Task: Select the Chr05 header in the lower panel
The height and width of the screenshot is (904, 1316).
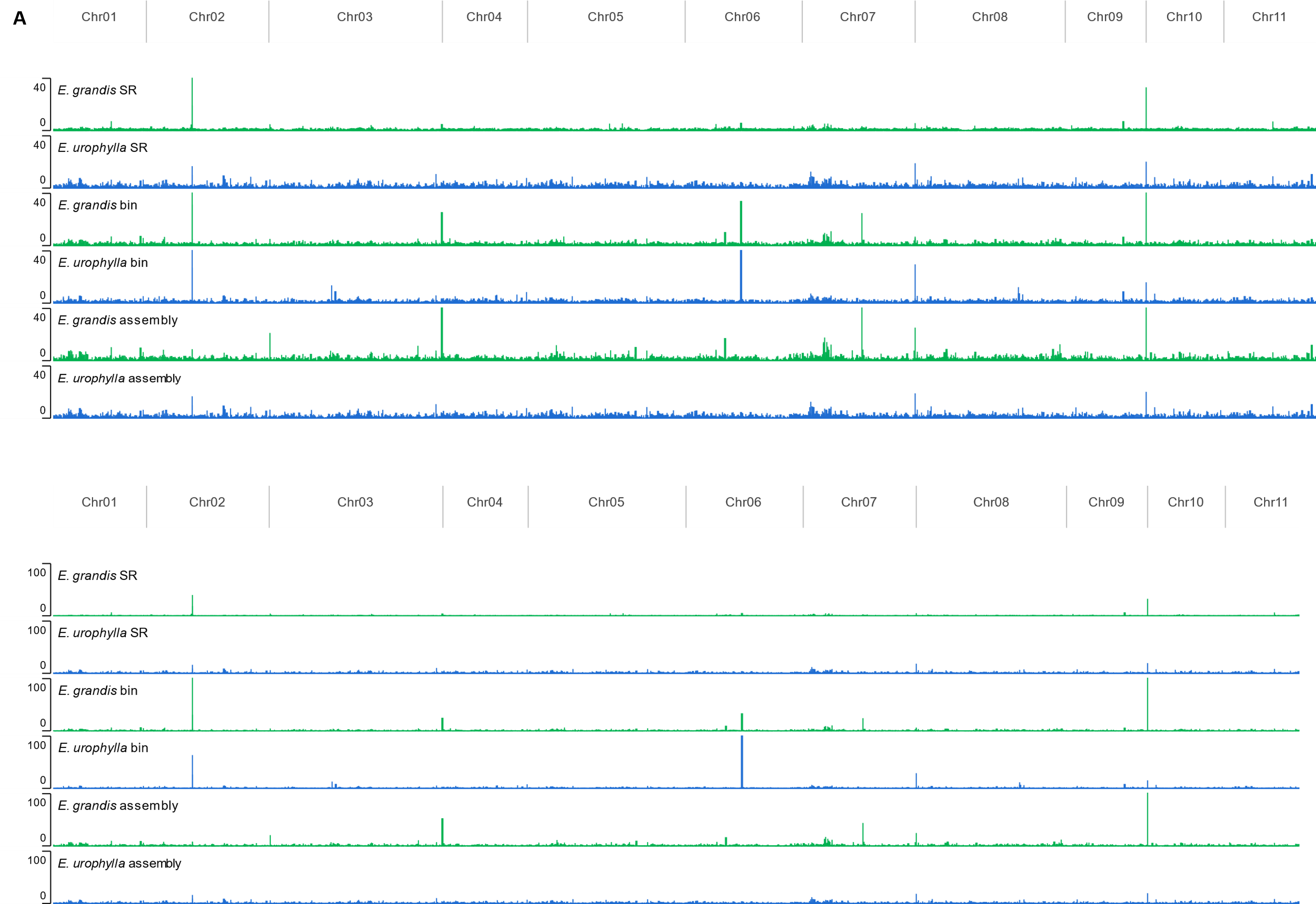Action: [606, 503]
